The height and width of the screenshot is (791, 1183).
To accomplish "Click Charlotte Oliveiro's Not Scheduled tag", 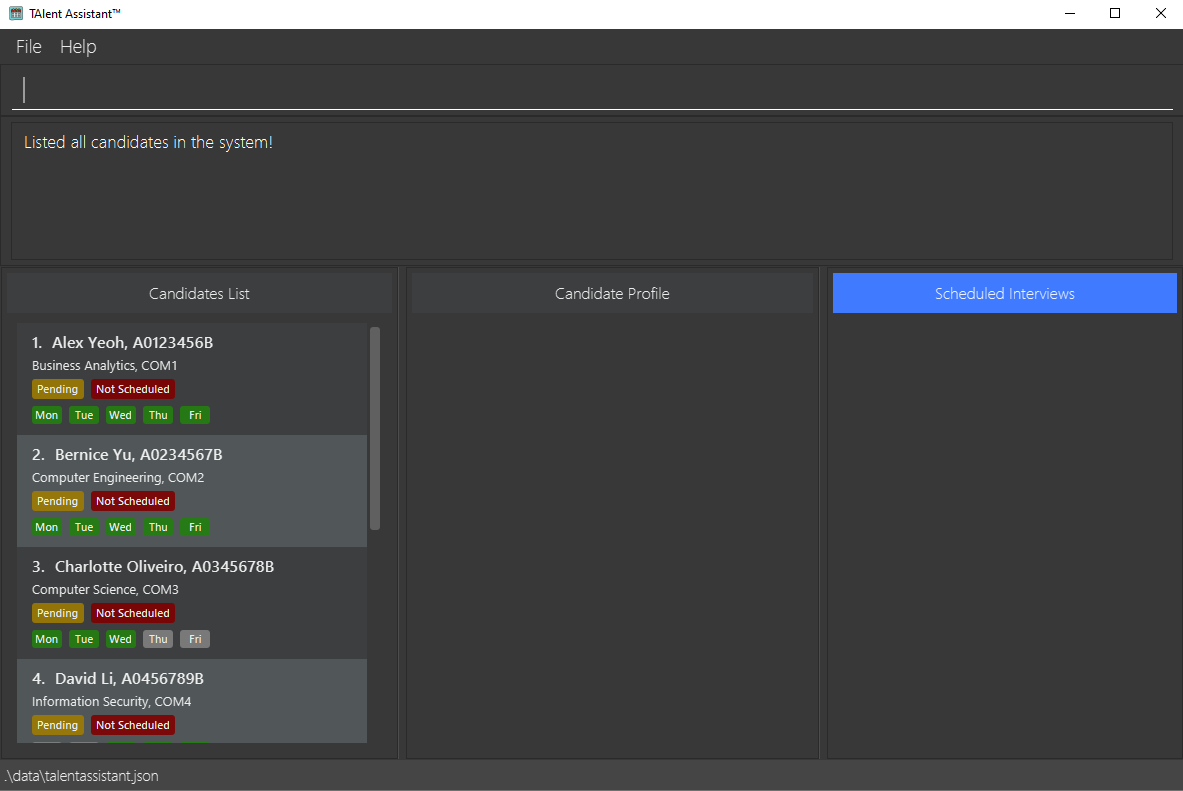I will [x=133, y=613].
